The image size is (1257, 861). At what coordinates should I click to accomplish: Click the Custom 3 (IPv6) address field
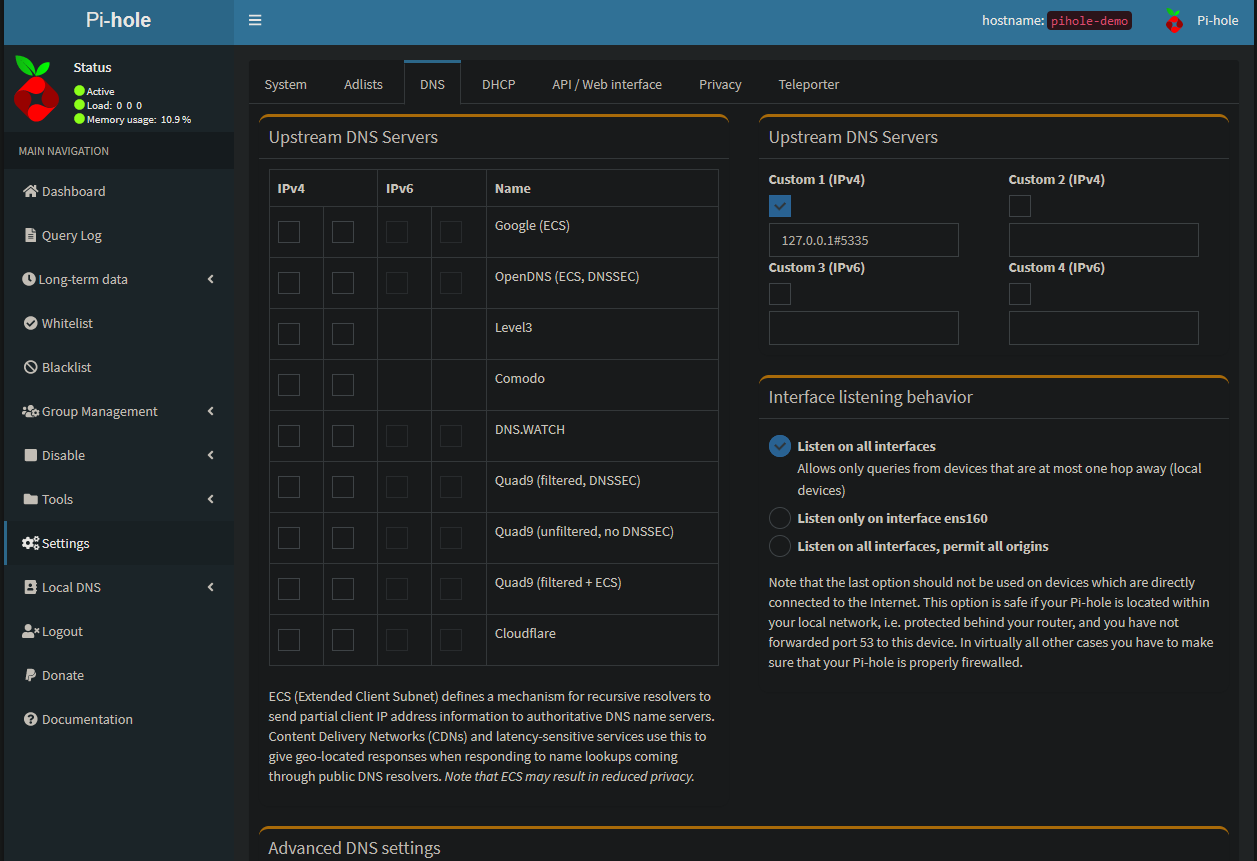(x=864, y=328)
